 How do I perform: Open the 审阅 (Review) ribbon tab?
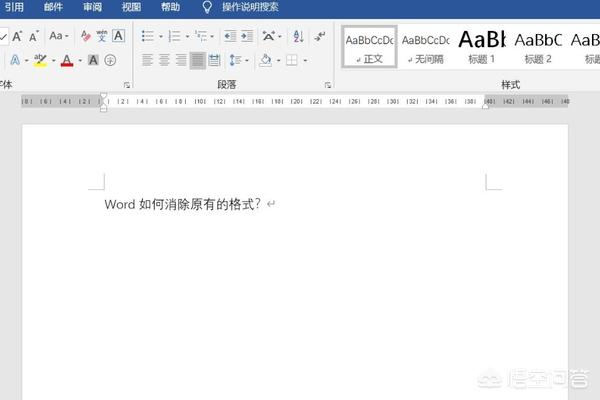[x=92, y=7]
